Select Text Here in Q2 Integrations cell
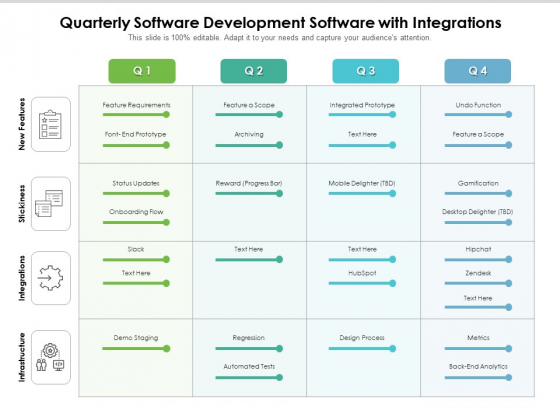The height and width of the screenshot is (420, 560). point(249,249)
